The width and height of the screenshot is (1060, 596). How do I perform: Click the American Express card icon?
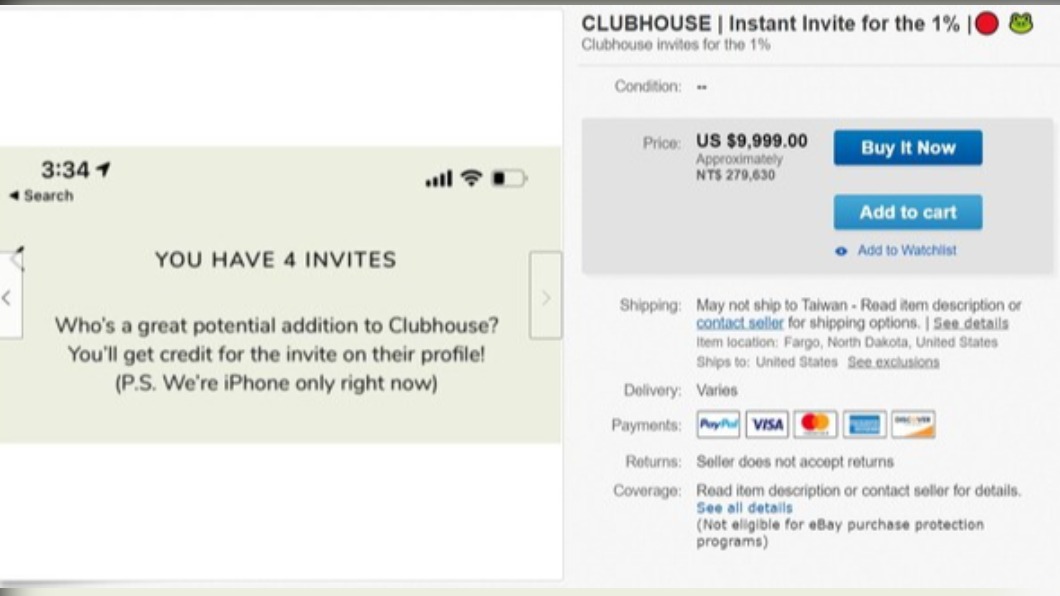864,425
